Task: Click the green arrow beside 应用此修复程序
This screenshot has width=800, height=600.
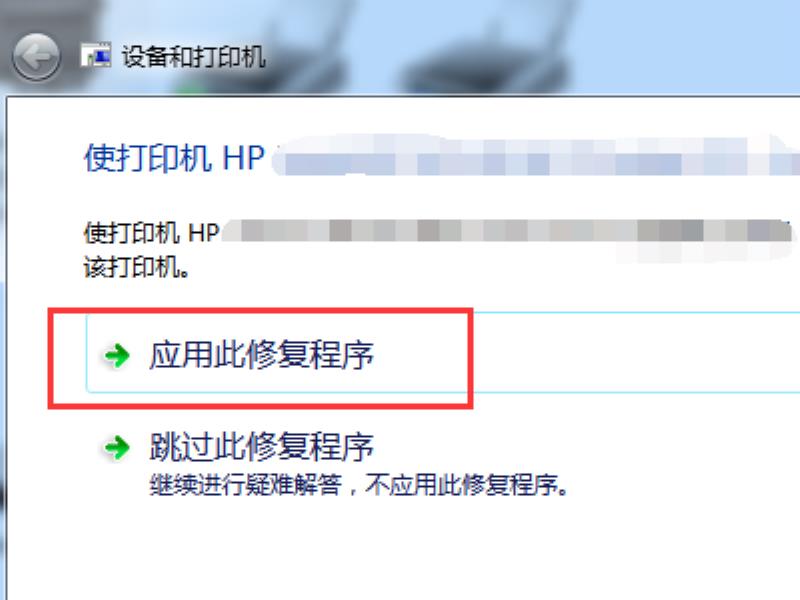Action: click(117, 355)
